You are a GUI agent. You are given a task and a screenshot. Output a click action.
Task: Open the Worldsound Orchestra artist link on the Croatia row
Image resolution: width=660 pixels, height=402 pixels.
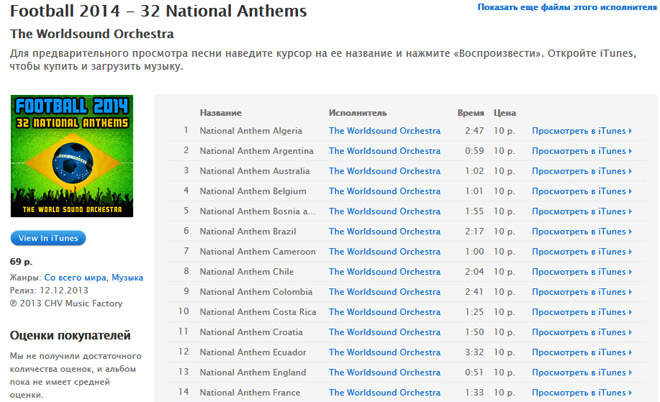(x=385, y=332)
